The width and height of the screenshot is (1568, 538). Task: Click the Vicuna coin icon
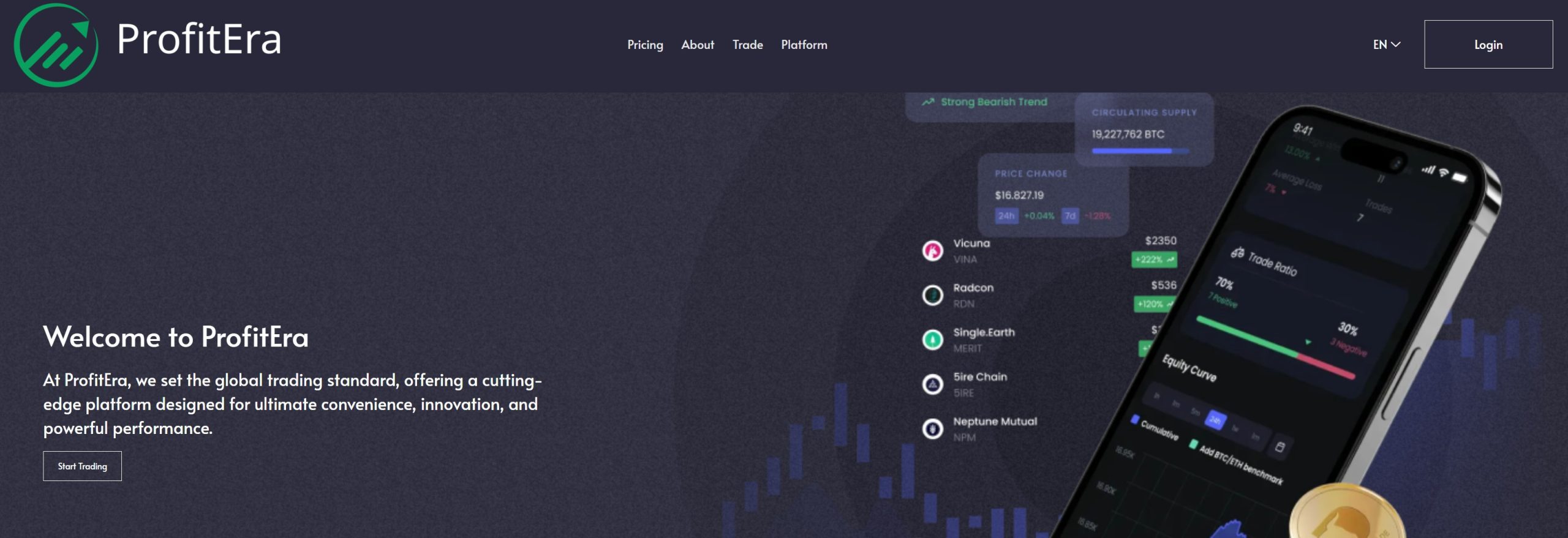[x=932, y=251]
